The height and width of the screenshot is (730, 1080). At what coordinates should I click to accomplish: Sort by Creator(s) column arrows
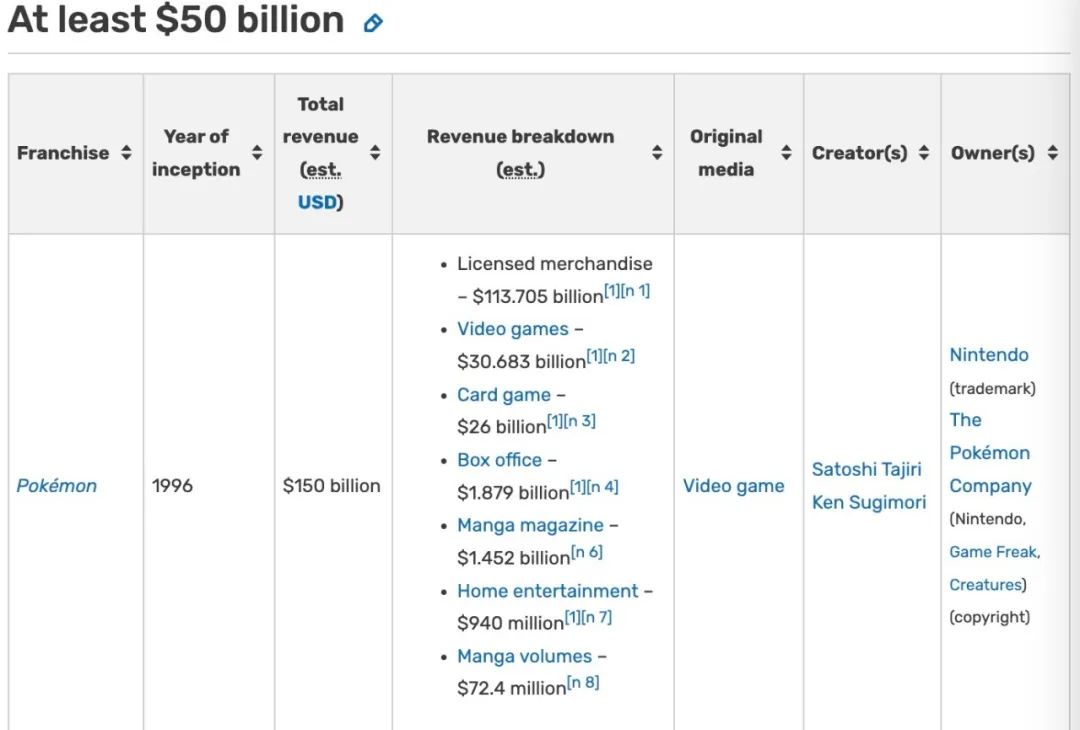[x=924, y=152]
